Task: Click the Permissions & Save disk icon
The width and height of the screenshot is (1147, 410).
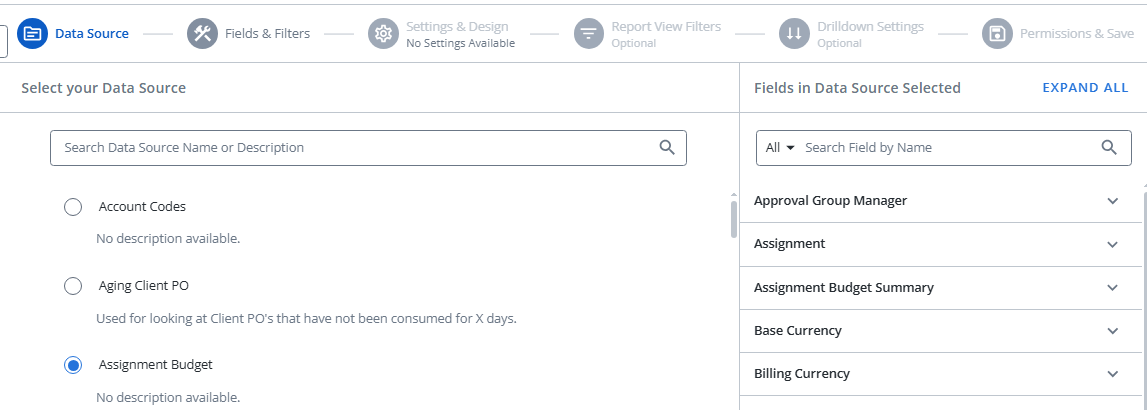Action: coord(997,34)
